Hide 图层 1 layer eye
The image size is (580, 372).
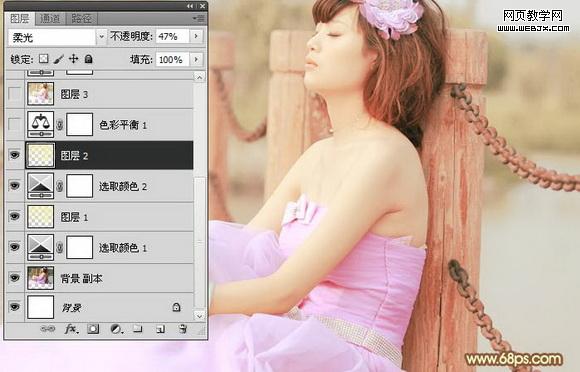(14, 216)
